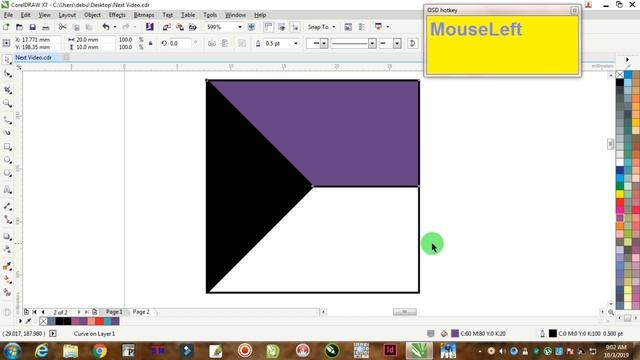
Task: Select the Drop Shadow tool
Action: tap(7, 236)
